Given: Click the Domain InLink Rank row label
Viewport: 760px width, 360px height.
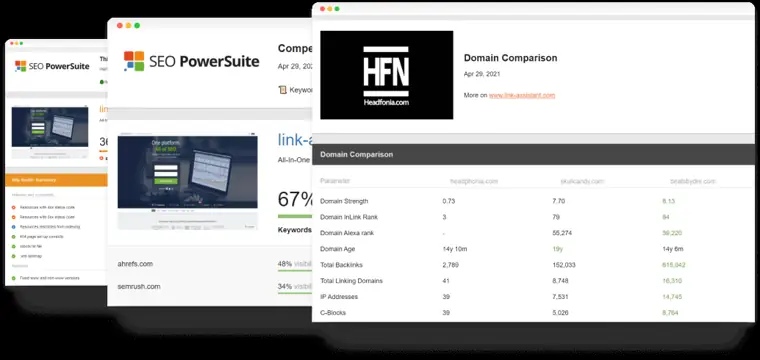Looking at the screenshot, I should click(348, 217).
